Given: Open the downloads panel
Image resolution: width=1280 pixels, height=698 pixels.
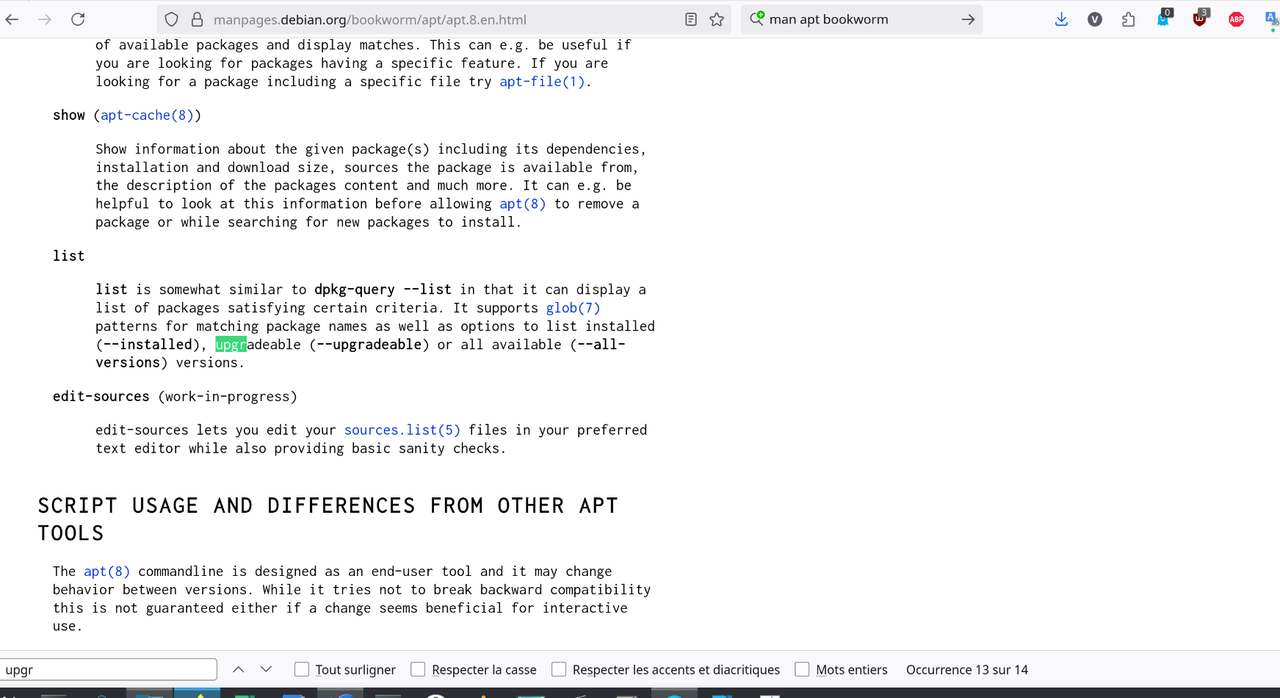Looking at the screenshot, I should 1062,19.
